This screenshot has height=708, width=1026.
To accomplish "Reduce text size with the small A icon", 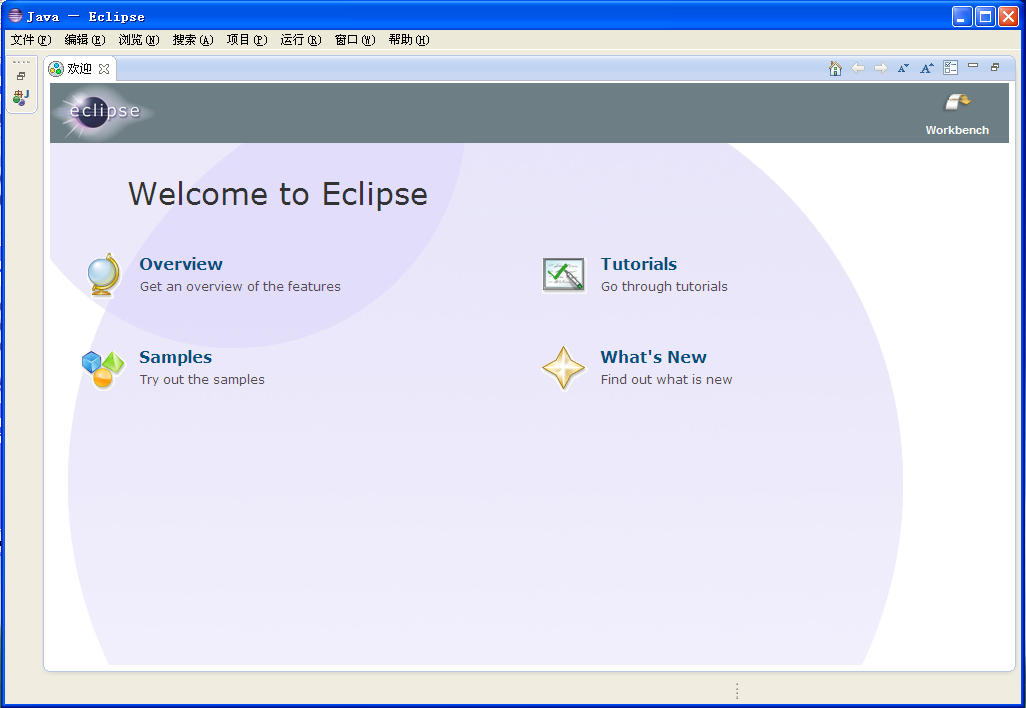I will coord(903,67).
